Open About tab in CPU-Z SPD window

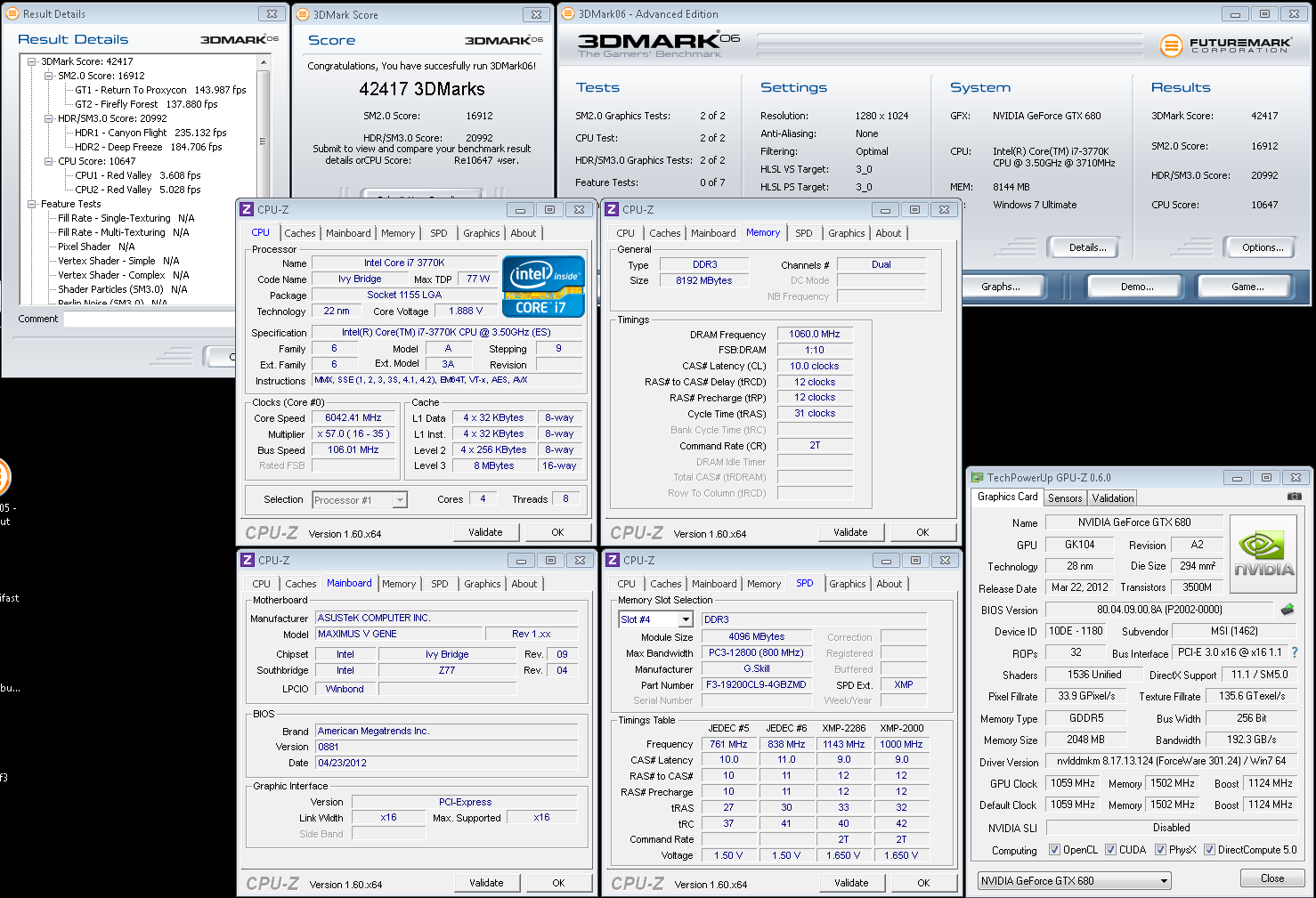point(890,584)
